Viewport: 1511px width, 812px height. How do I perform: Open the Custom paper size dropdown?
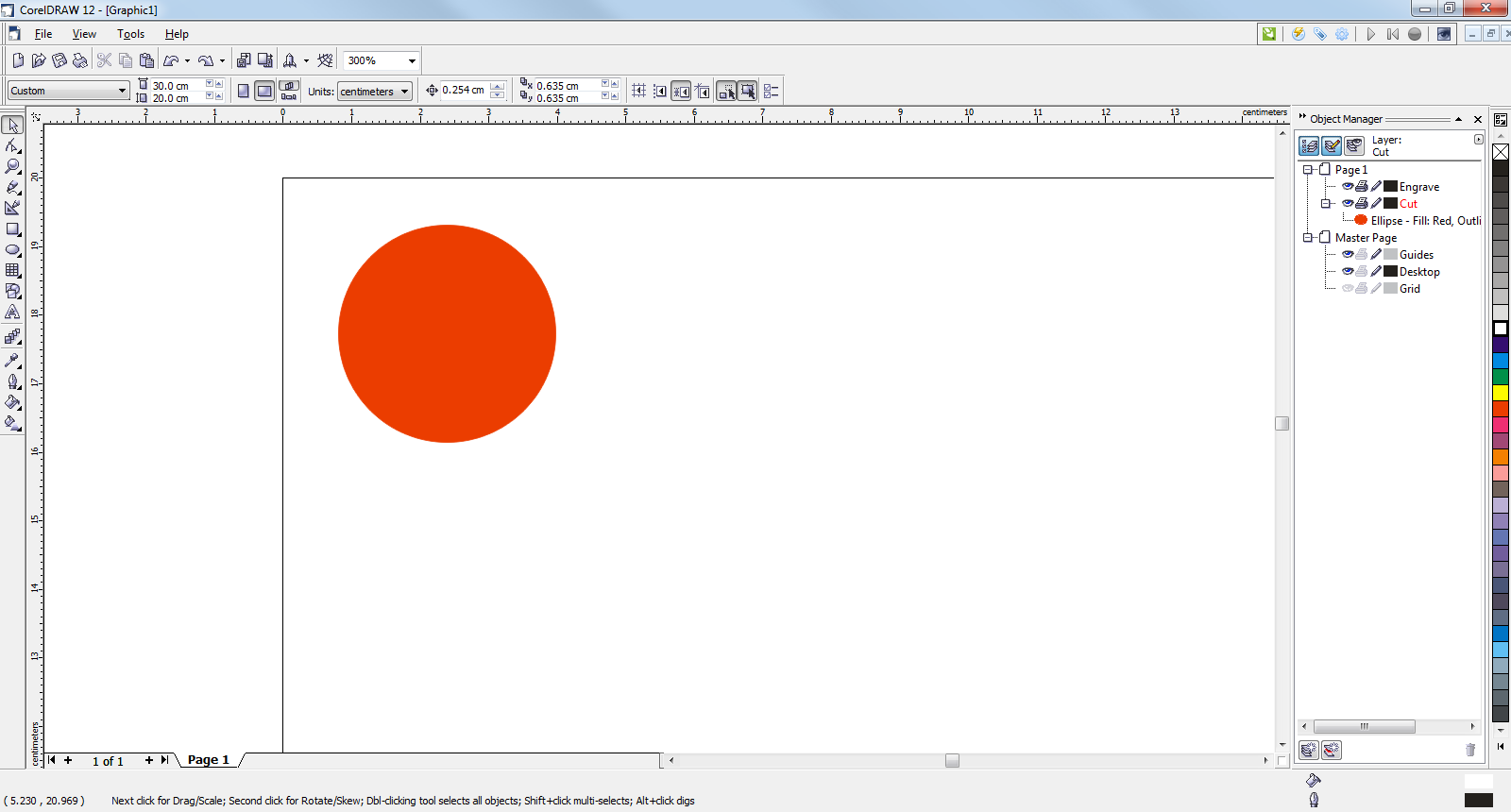point(122,91)
